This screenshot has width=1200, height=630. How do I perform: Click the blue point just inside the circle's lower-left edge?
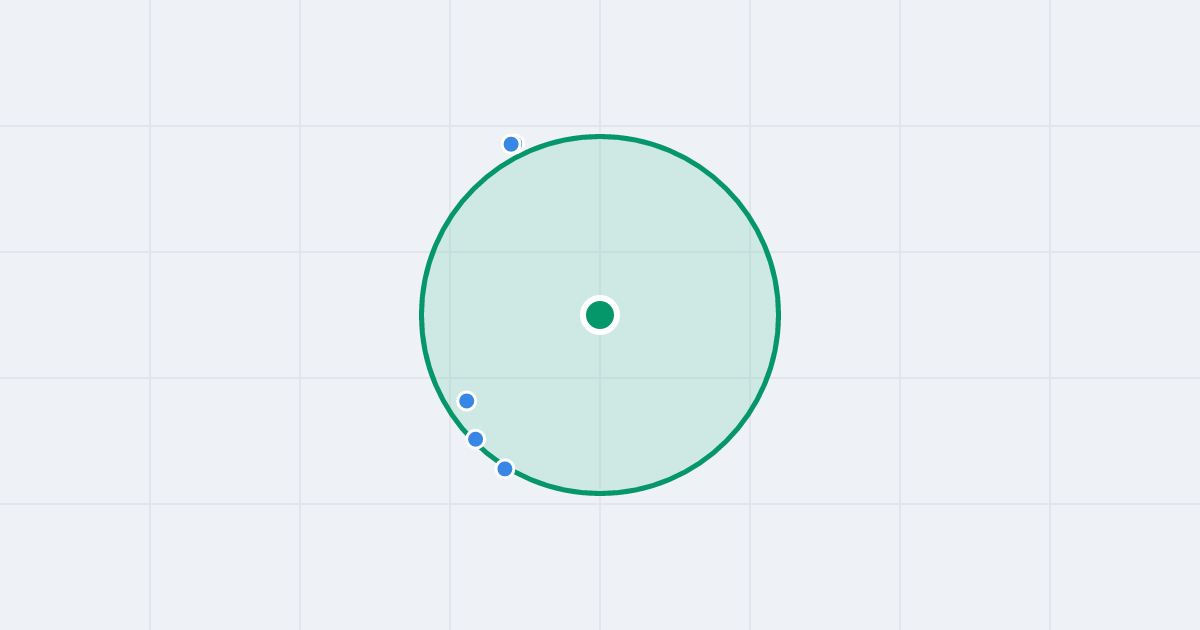(x=467, y=401)
